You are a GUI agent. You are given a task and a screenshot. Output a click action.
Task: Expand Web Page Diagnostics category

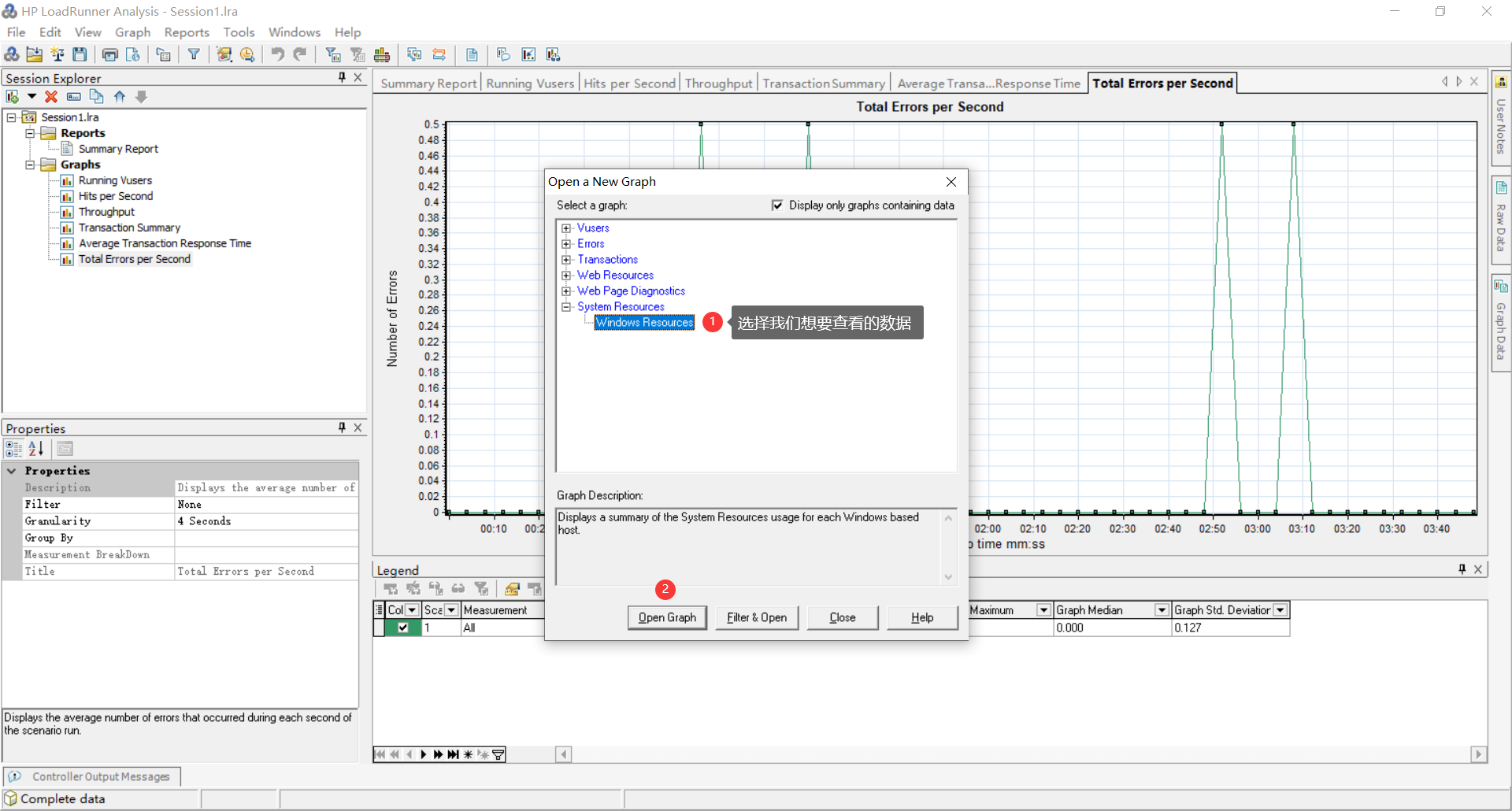coord(566,291)
